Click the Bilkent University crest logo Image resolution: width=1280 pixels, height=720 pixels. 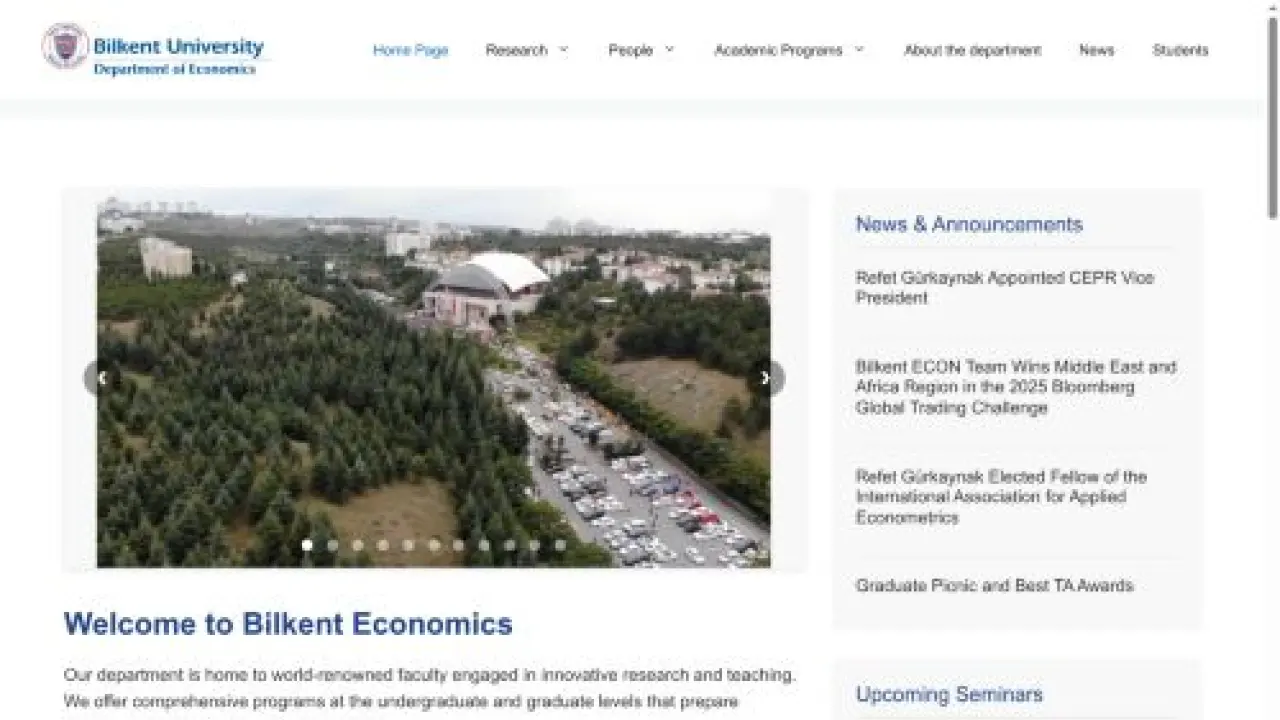(66, 46)
